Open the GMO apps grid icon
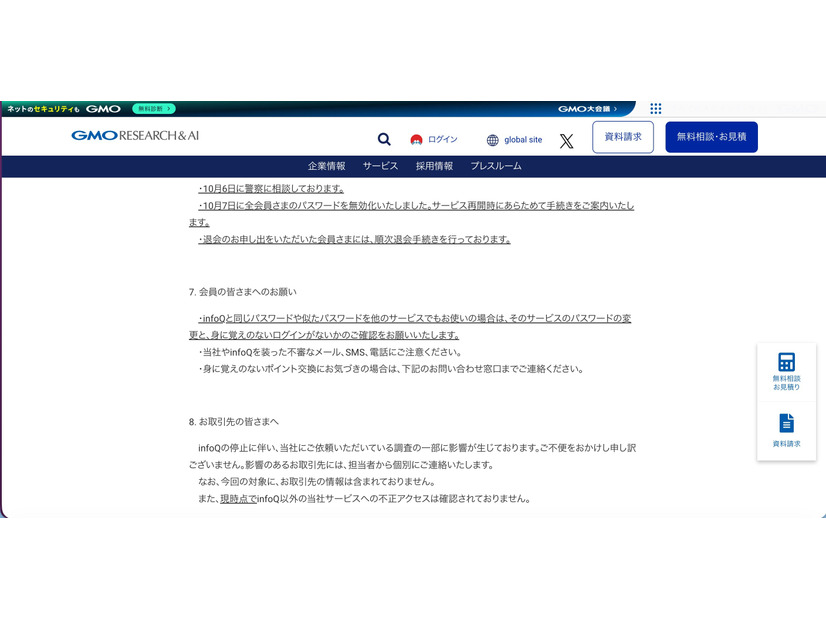 click(x=655, y=109)
